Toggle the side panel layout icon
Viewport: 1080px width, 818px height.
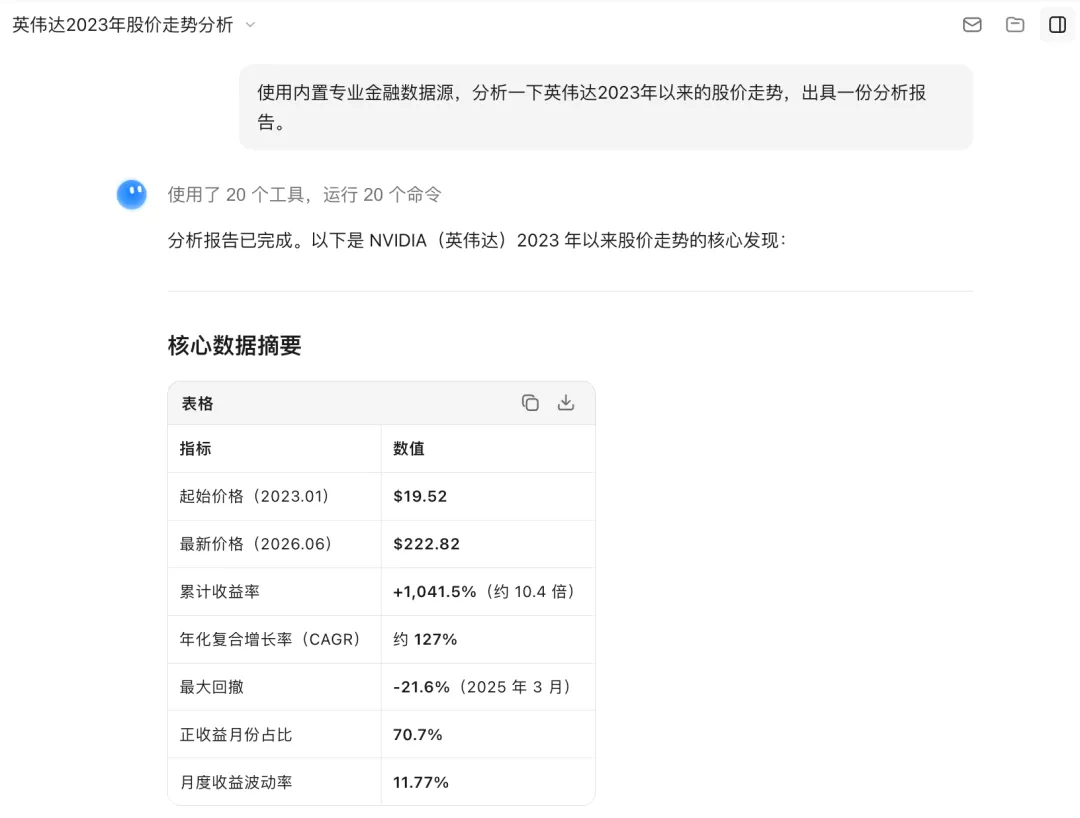click(x=1057, y=25)
